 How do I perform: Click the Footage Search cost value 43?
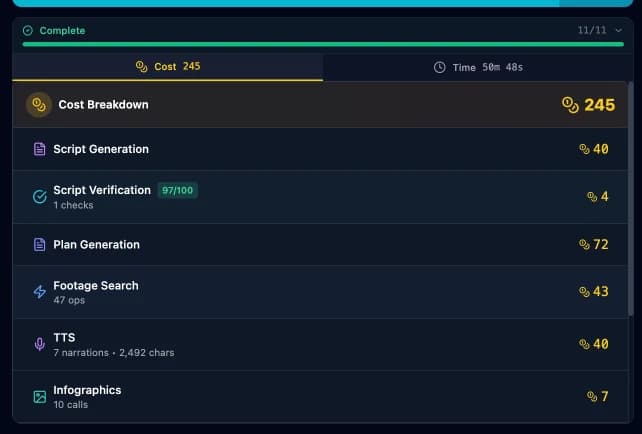[601, 292]
